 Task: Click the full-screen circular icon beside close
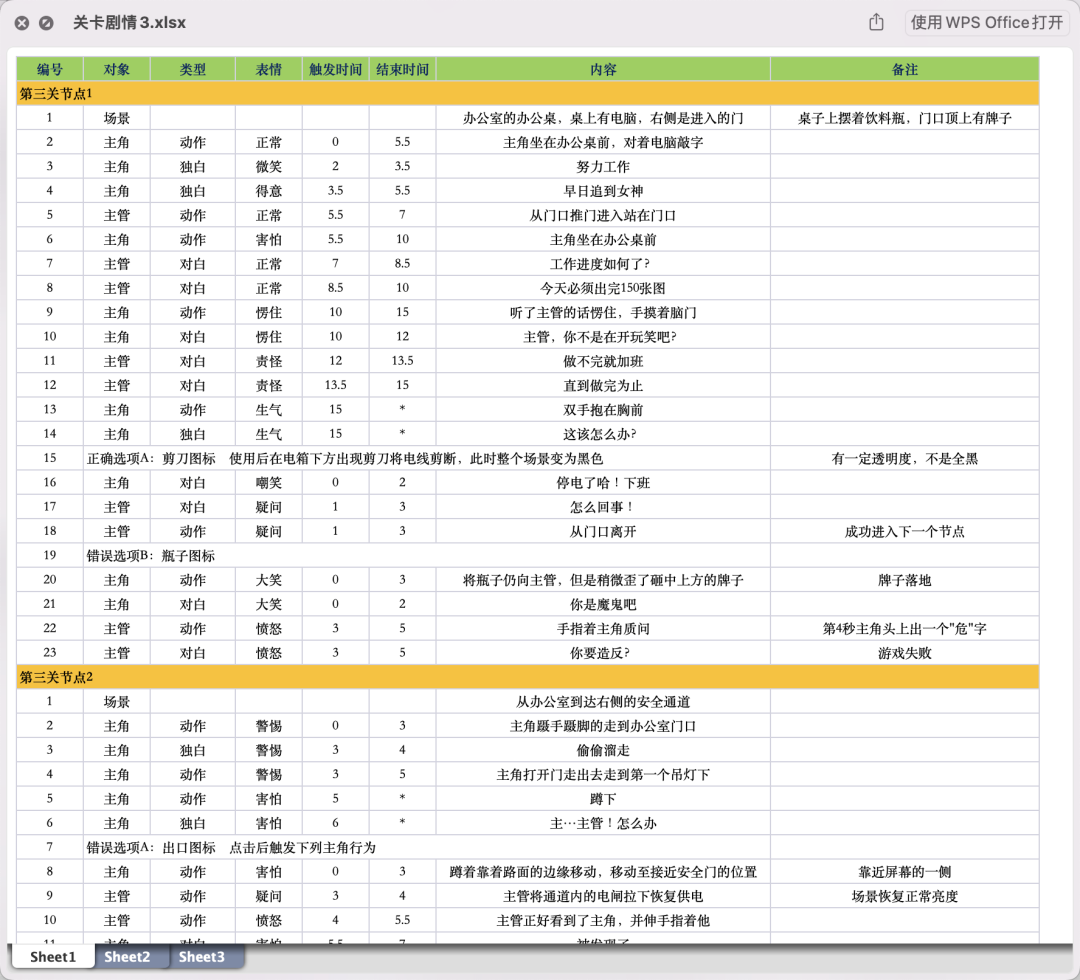click(46, 23)
